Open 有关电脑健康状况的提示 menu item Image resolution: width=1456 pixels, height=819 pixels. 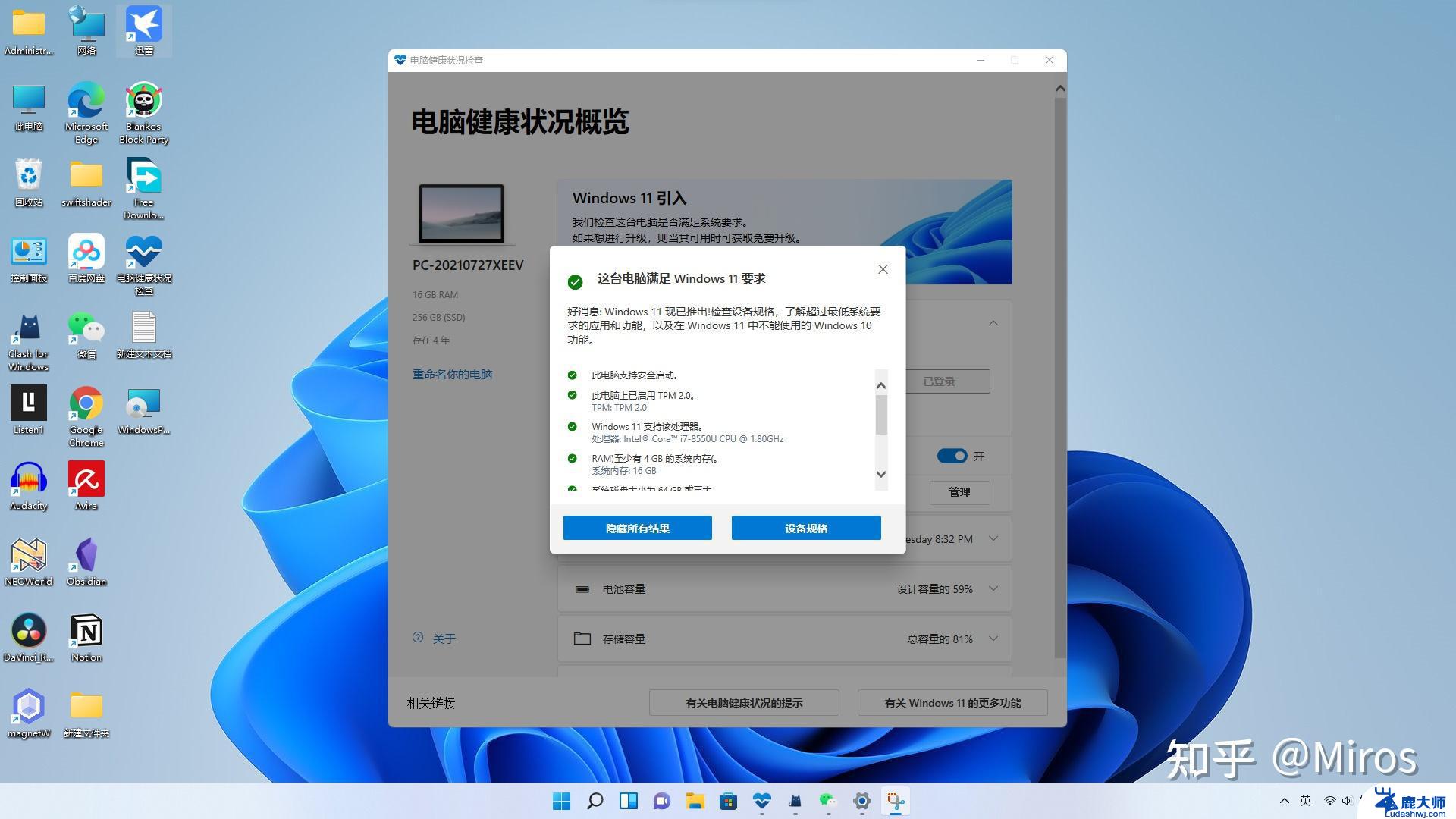point(744,702)
